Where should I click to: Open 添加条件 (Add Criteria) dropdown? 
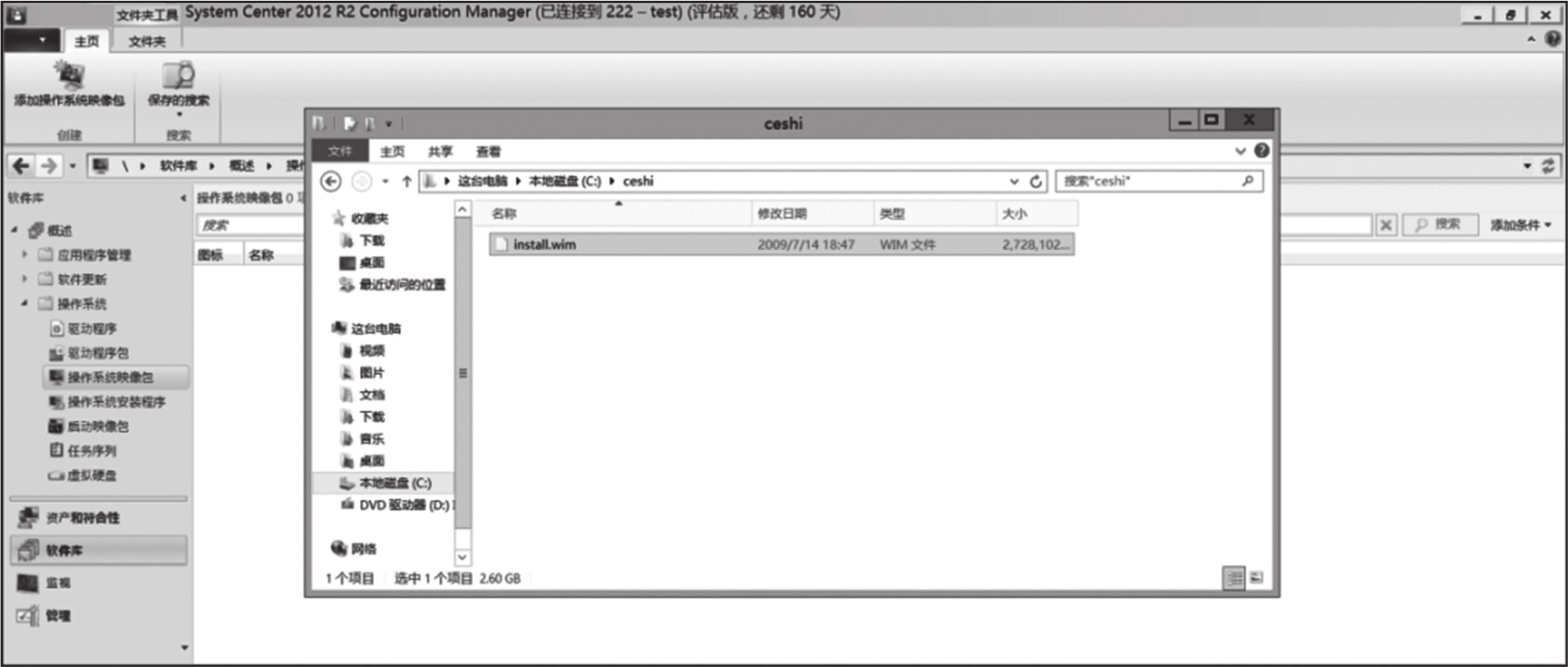pos(1521,224)
